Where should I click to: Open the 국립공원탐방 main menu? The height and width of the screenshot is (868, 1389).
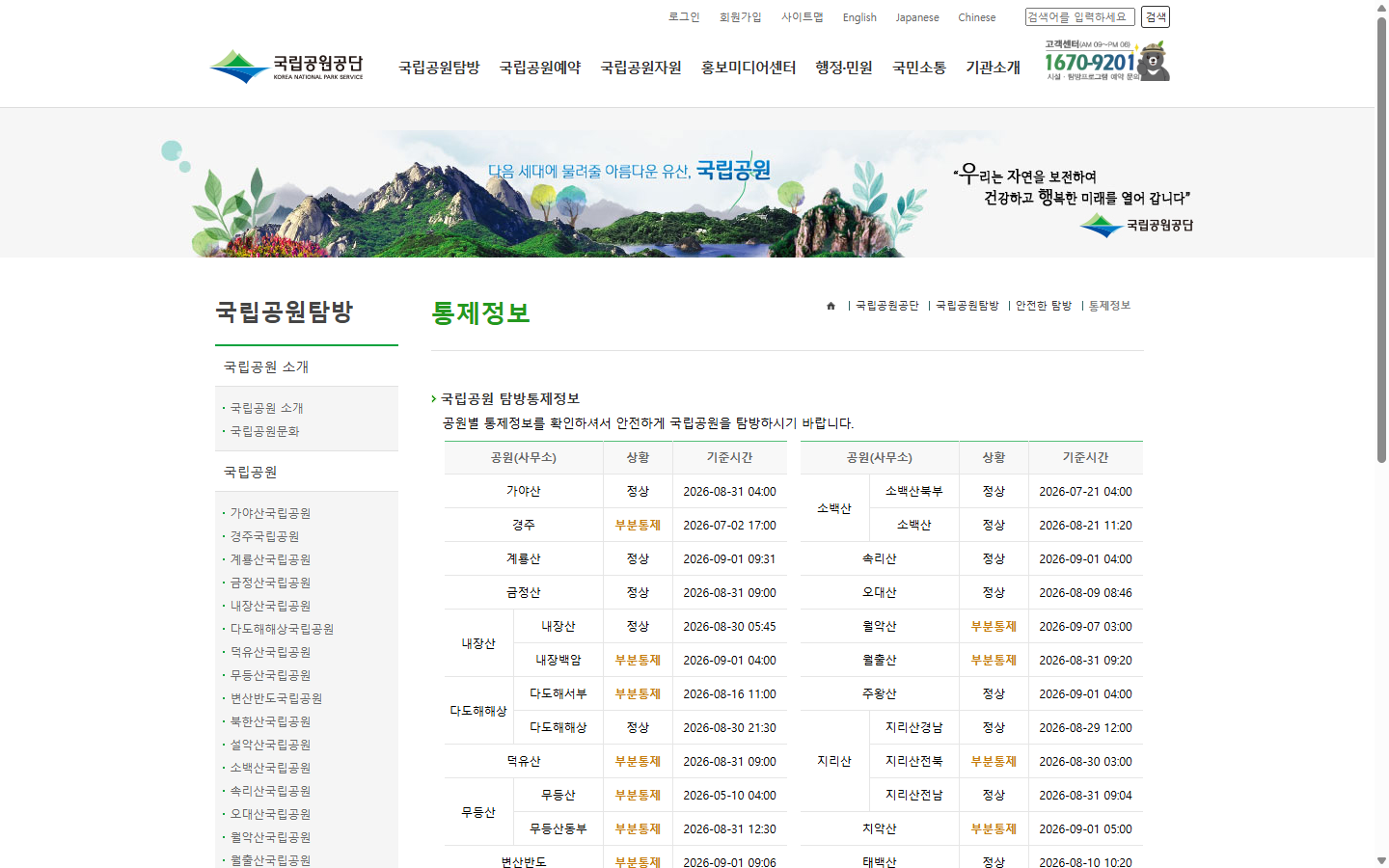click(439, 68)
